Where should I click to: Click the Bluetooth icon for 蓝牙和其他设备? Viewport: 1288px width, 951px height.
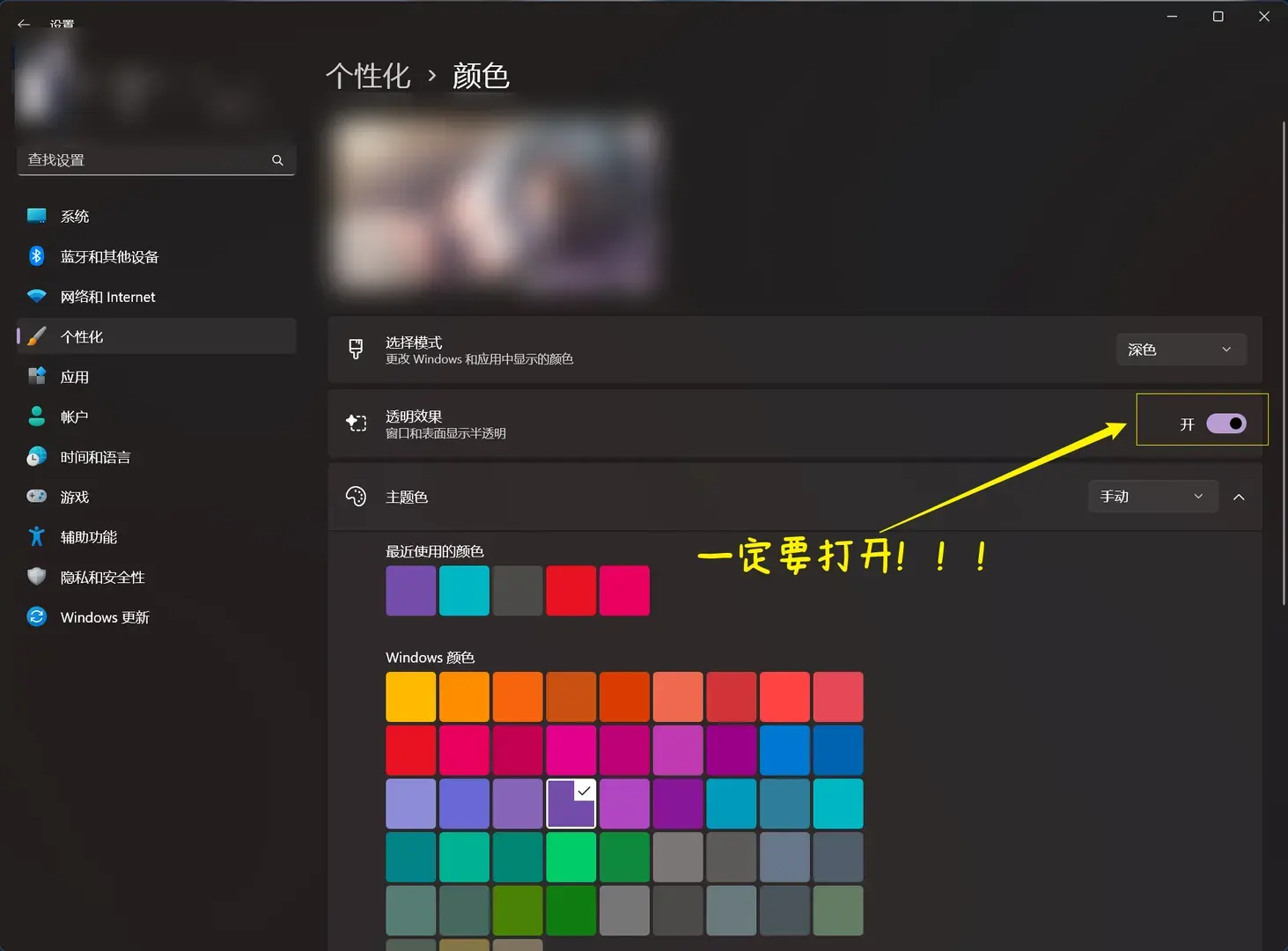36,256
